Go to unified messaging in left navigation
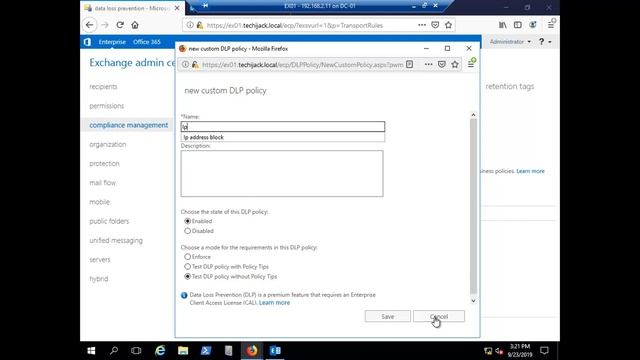Viewport: 640px width, 360px height. pyautogui.click(x=116, y=240)
